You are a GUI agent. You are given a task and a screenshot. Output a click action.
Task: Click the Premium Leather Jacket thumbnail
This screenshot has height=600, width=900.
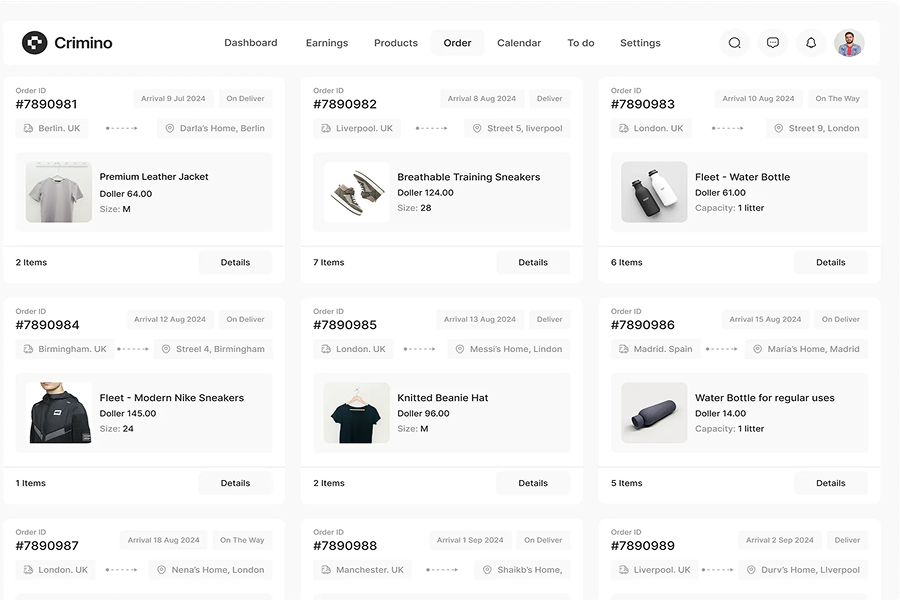point(59,192)
